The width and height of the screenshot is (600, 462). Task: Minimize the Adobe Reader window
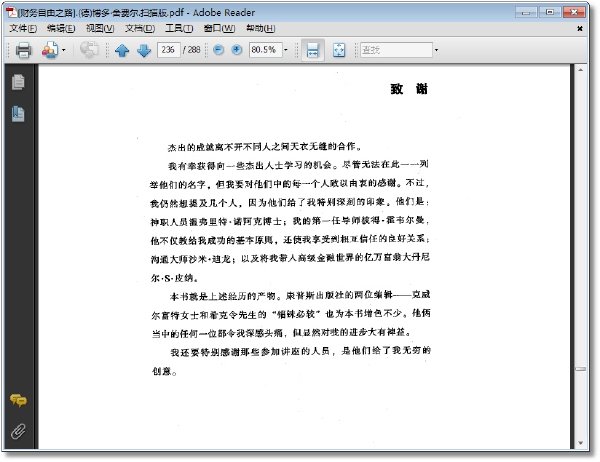pos(526,12)
